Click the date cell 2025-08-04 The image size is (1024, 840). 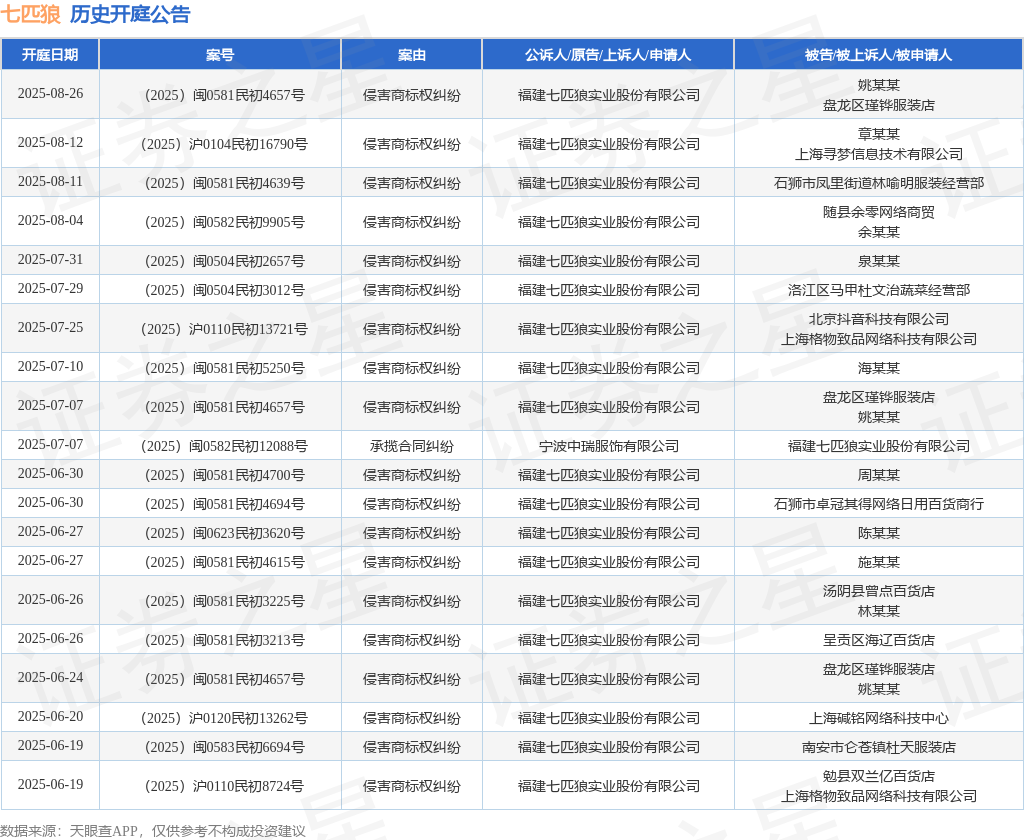point(50,221)
